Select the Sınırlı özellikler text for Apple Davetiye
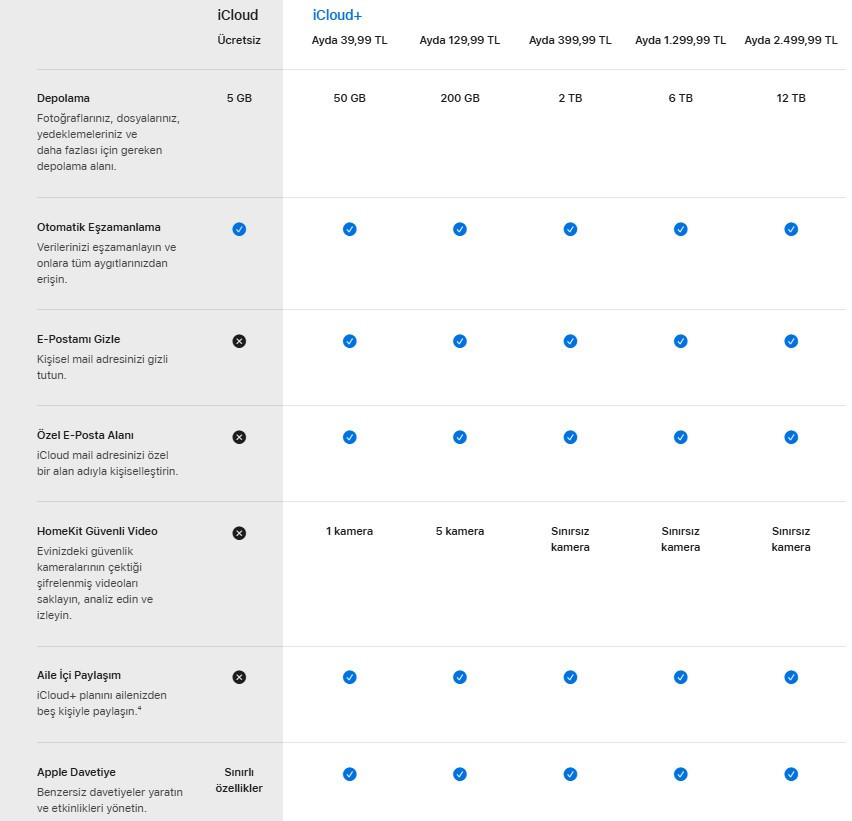Image resolution: width=852 pixels, height=821 pixels. 239,780
